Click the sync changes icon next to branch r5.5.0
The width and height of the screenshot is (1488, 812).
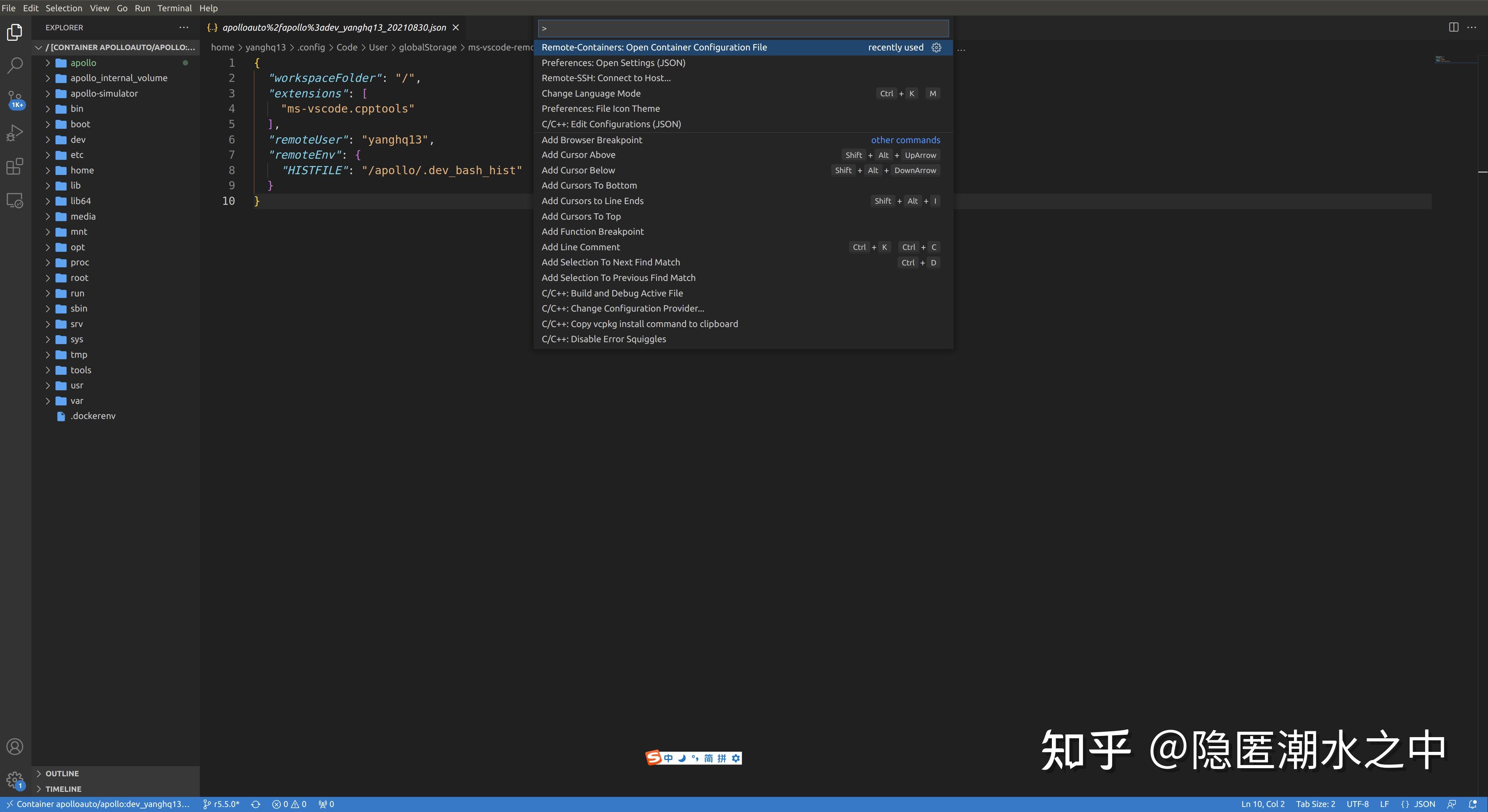(255, 804)
